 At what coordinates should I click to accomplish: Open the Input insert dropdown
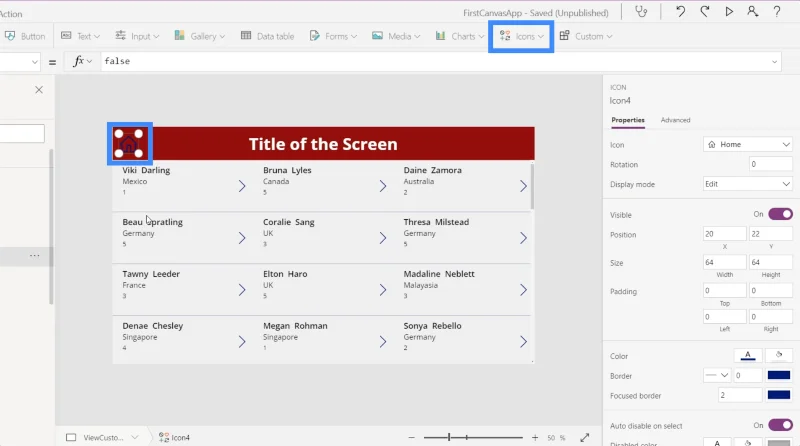137,36
